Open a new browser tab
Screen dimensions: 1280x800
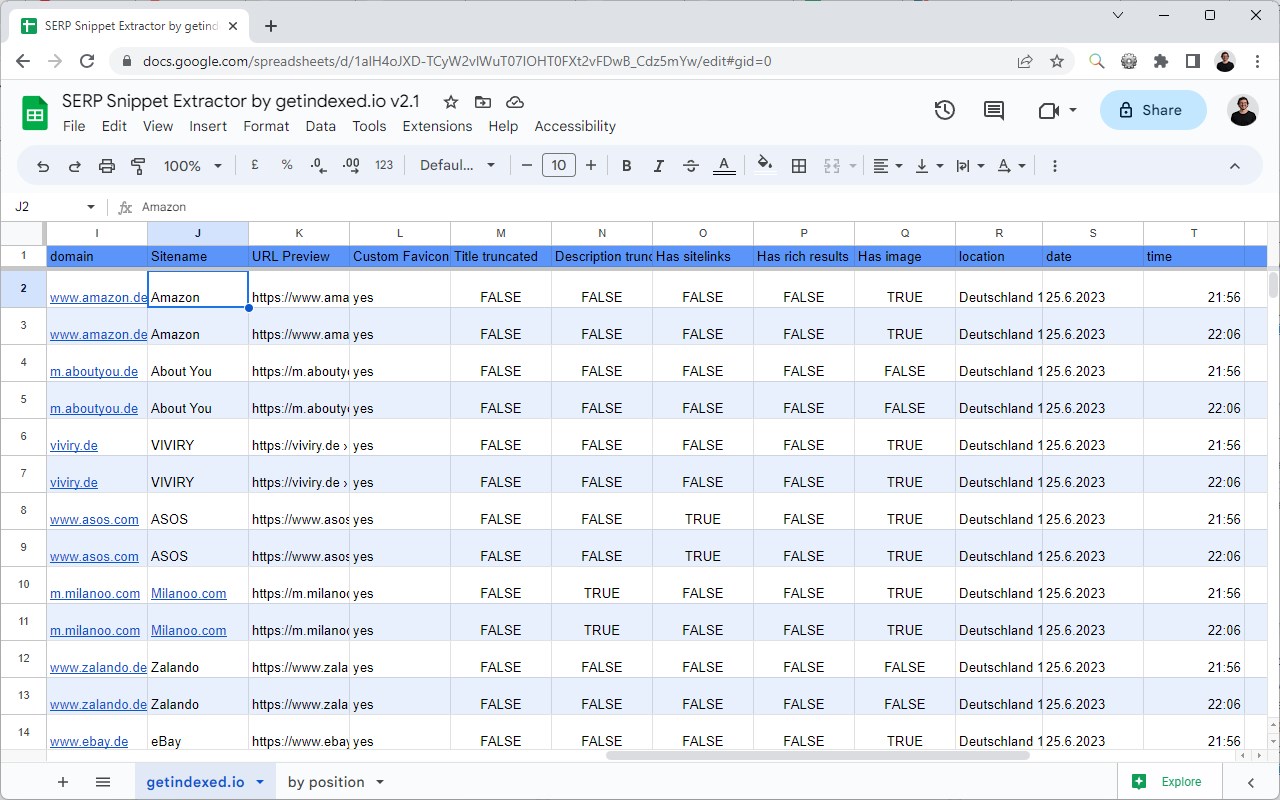pyautogui.click(x=271, y=26)
